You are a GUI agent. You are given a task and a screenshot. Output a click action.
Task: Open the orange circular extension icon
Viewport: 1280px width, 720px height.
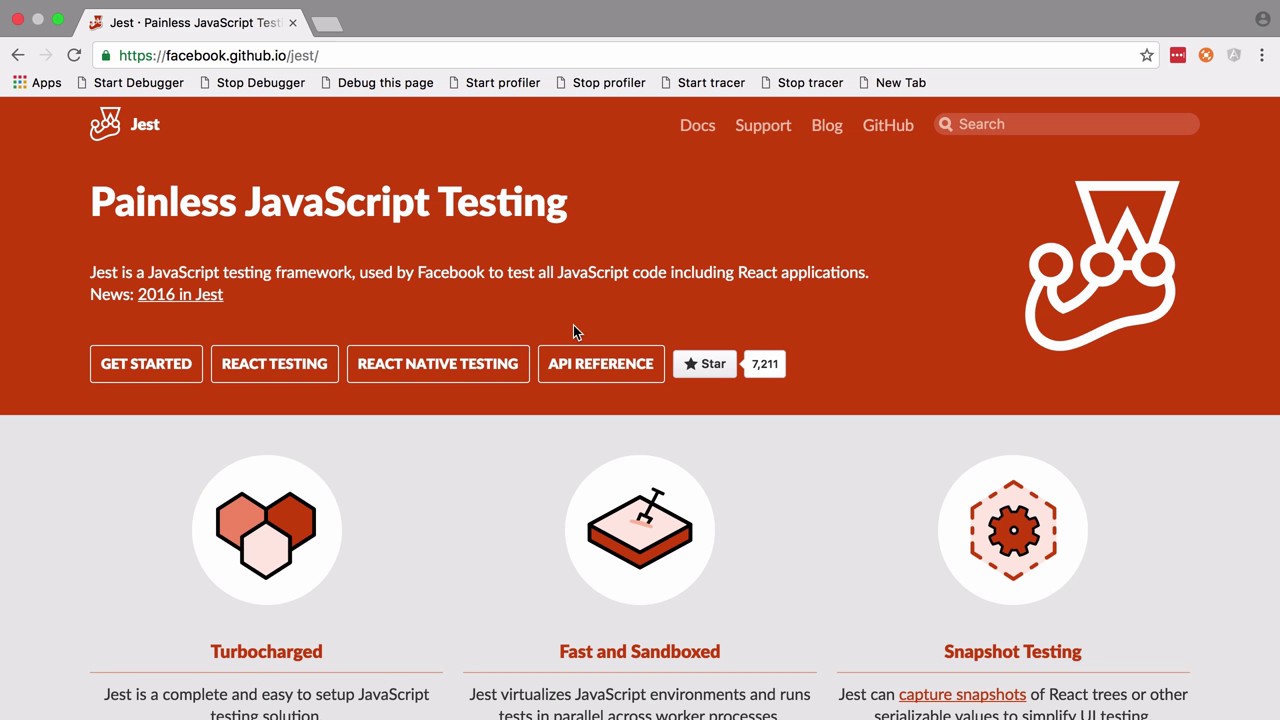[1206, 55]
